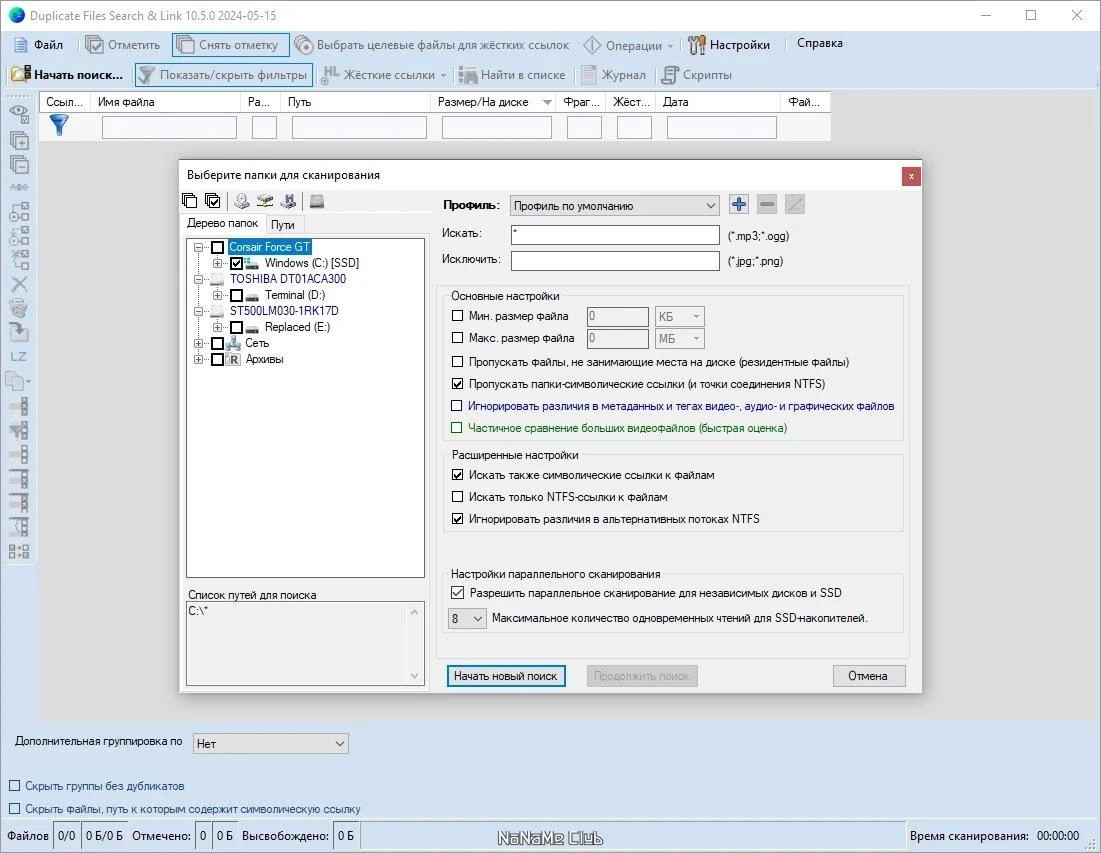Click the gray hard disk icon in dialog toolbar
Screen dimensions: 1101x853
pos(317,201)
